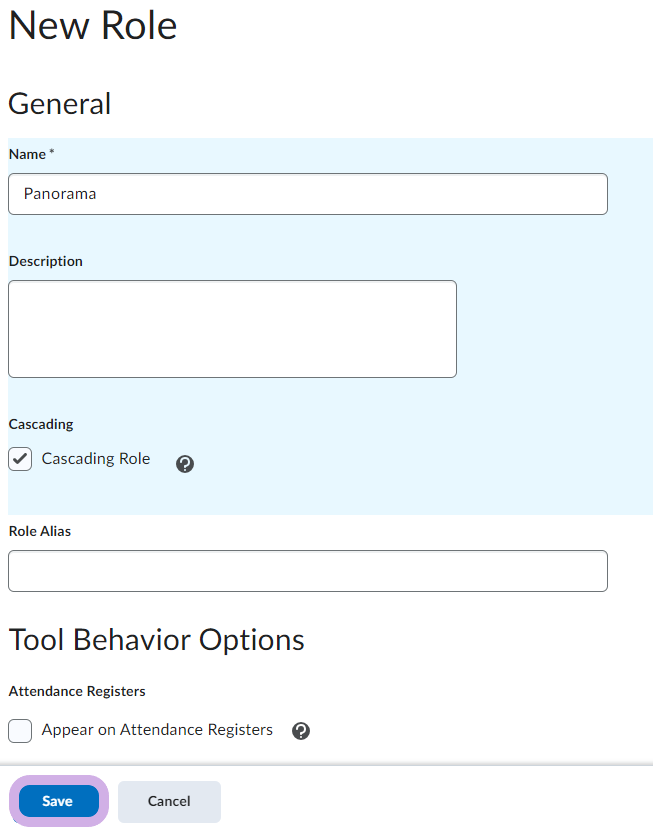Click the bold Attendance Registers group label
Screen dimensions: 653x832
[77, 691]
